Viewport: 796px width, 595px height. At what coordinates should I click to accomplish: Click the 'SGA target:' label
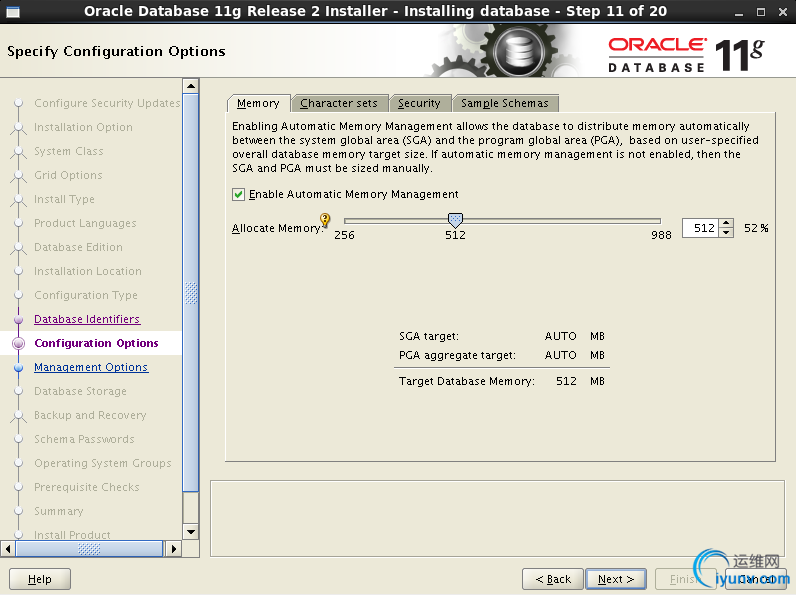pos(429,336)
